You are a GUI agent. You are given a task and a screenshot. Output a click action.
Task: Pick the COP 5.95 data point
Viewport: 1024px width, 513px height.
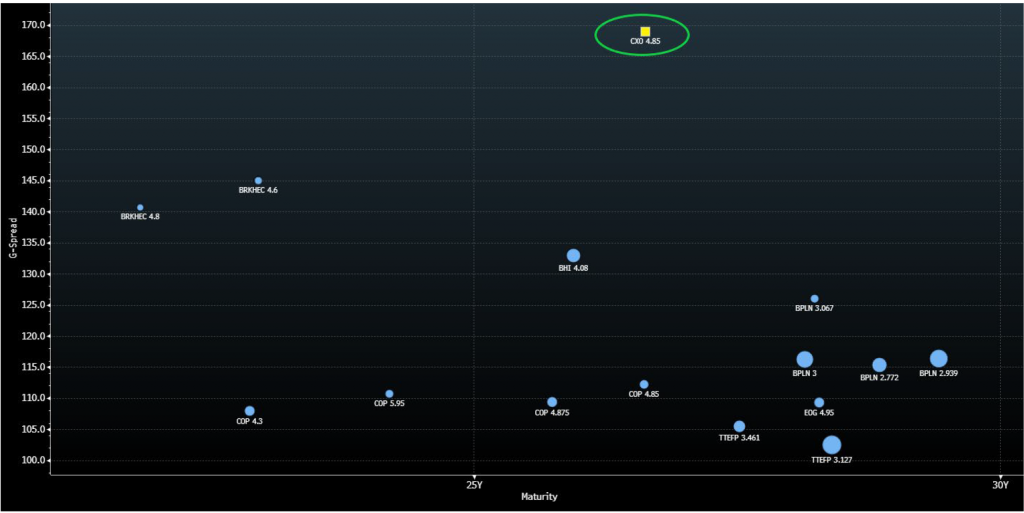(389, 394)
